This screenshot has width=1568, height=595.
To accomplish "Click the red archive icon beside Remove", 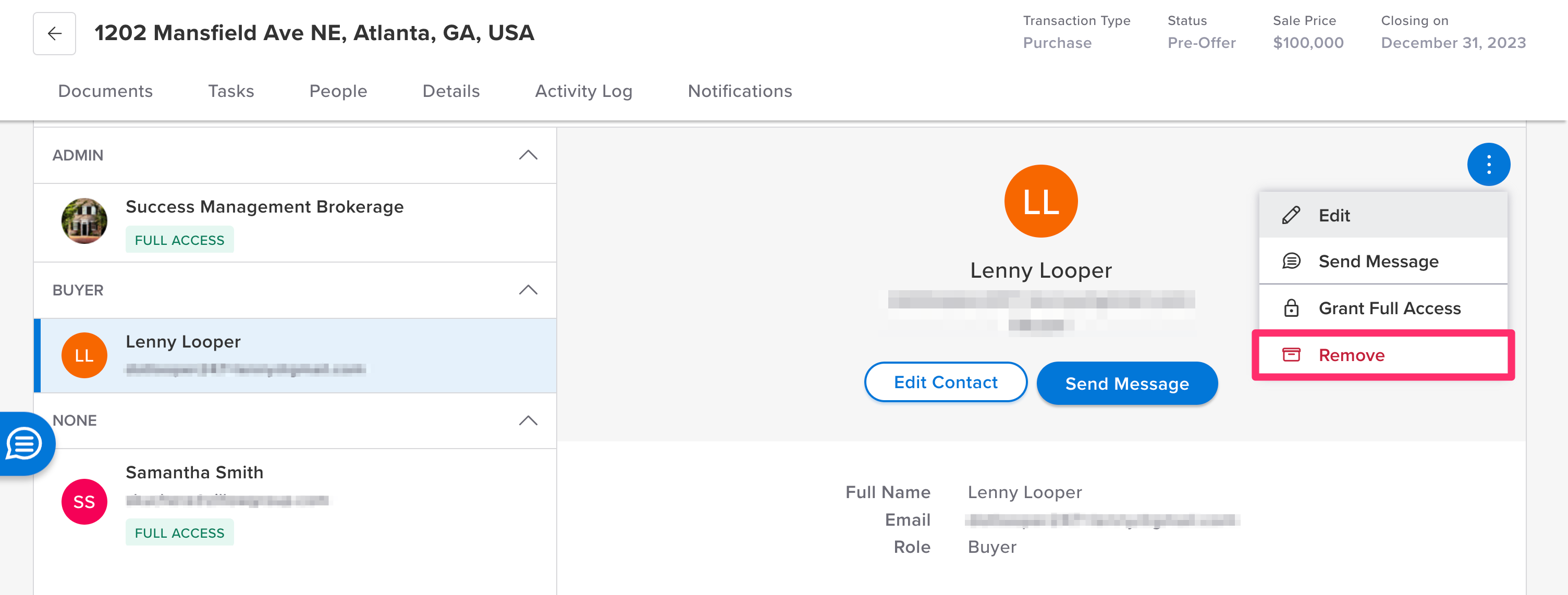I will point(1291,355).
